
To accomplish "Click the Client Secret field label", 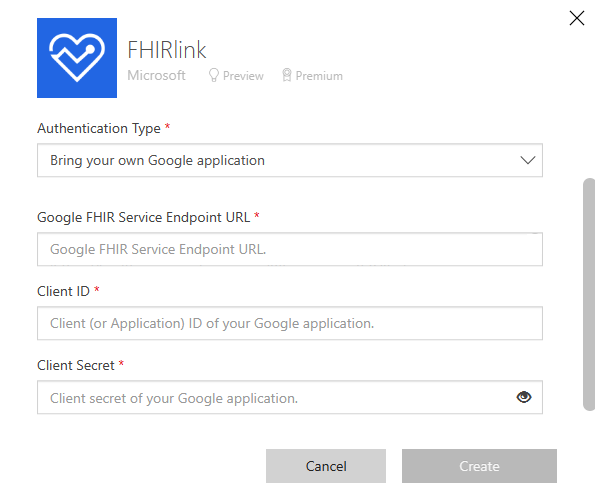I will [76, 365].
